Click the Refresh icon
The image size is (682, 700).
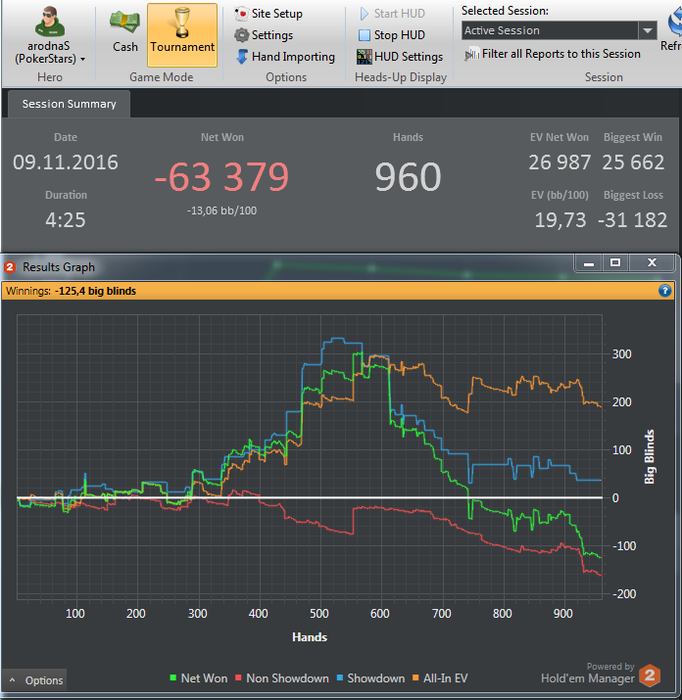click(674, 22)
